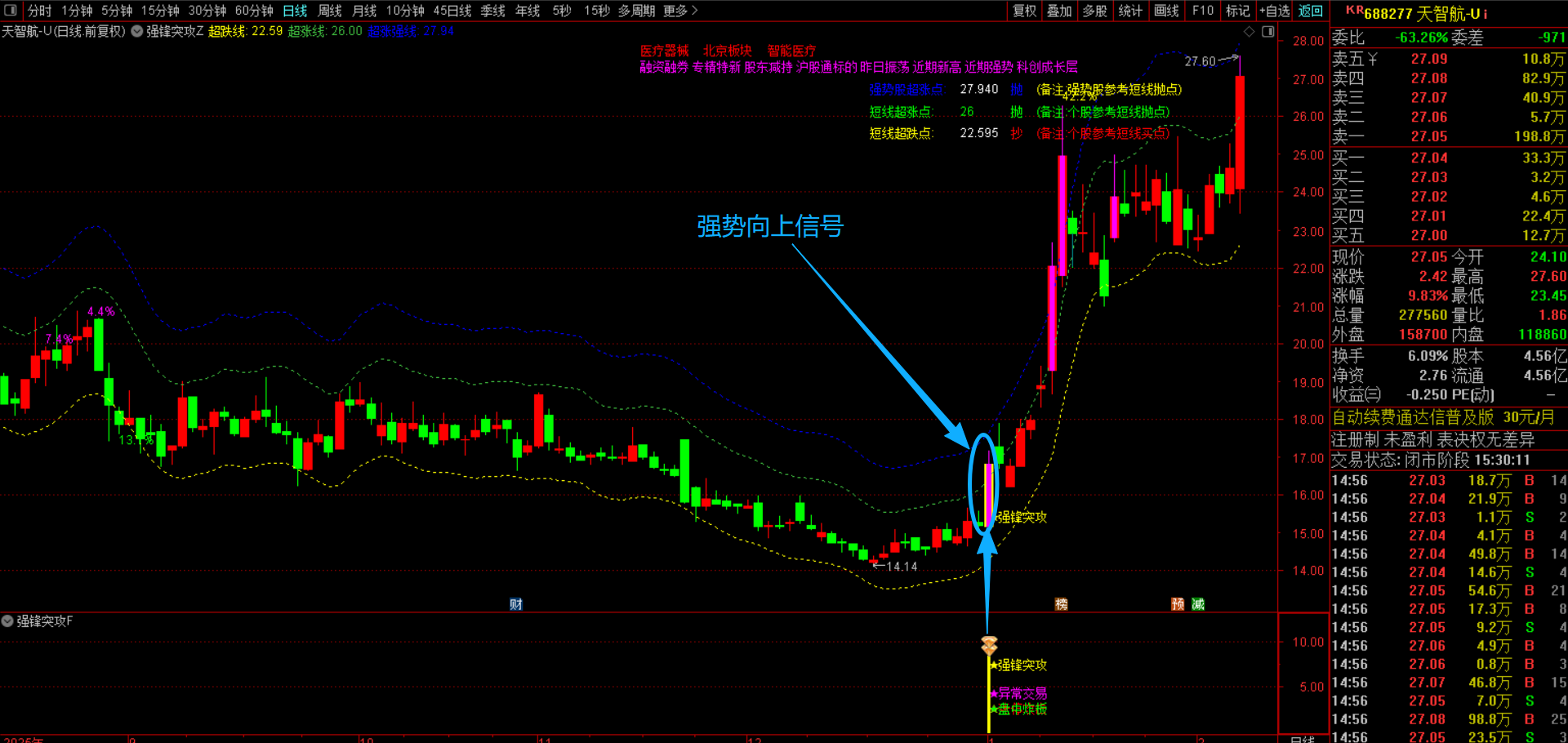1568x743 pixels.
Task: Open the 复权 adjustment menu
Action: point(1025,11)
